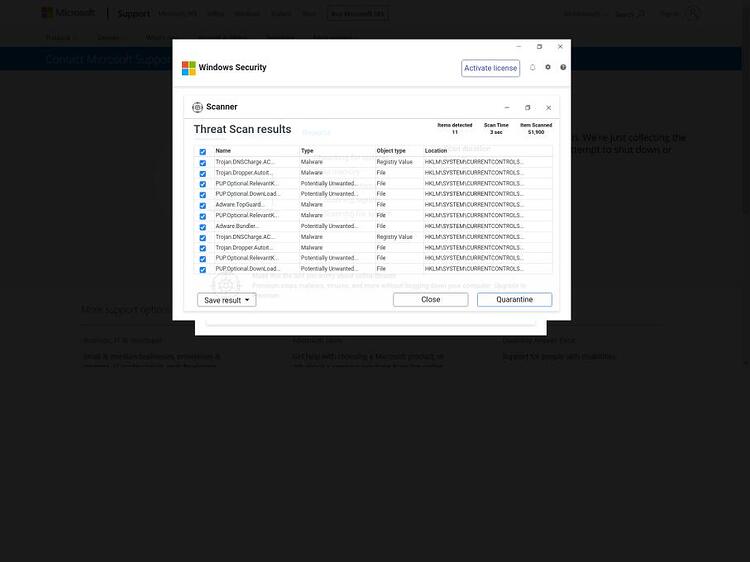Click the notification bell icon in Windows Security

point(532,67)
